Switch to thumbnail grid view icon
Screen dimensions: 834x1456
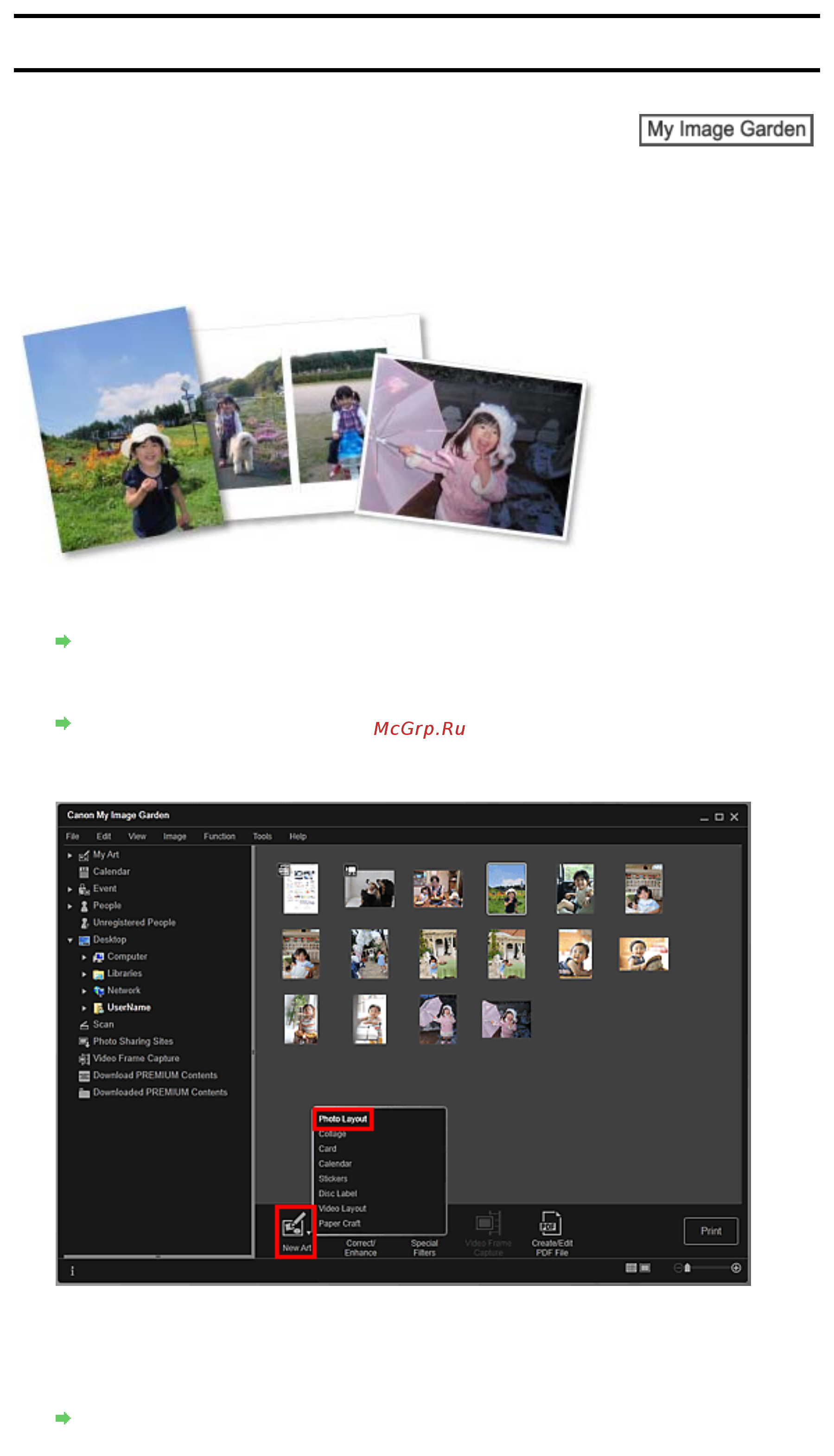630,1268
